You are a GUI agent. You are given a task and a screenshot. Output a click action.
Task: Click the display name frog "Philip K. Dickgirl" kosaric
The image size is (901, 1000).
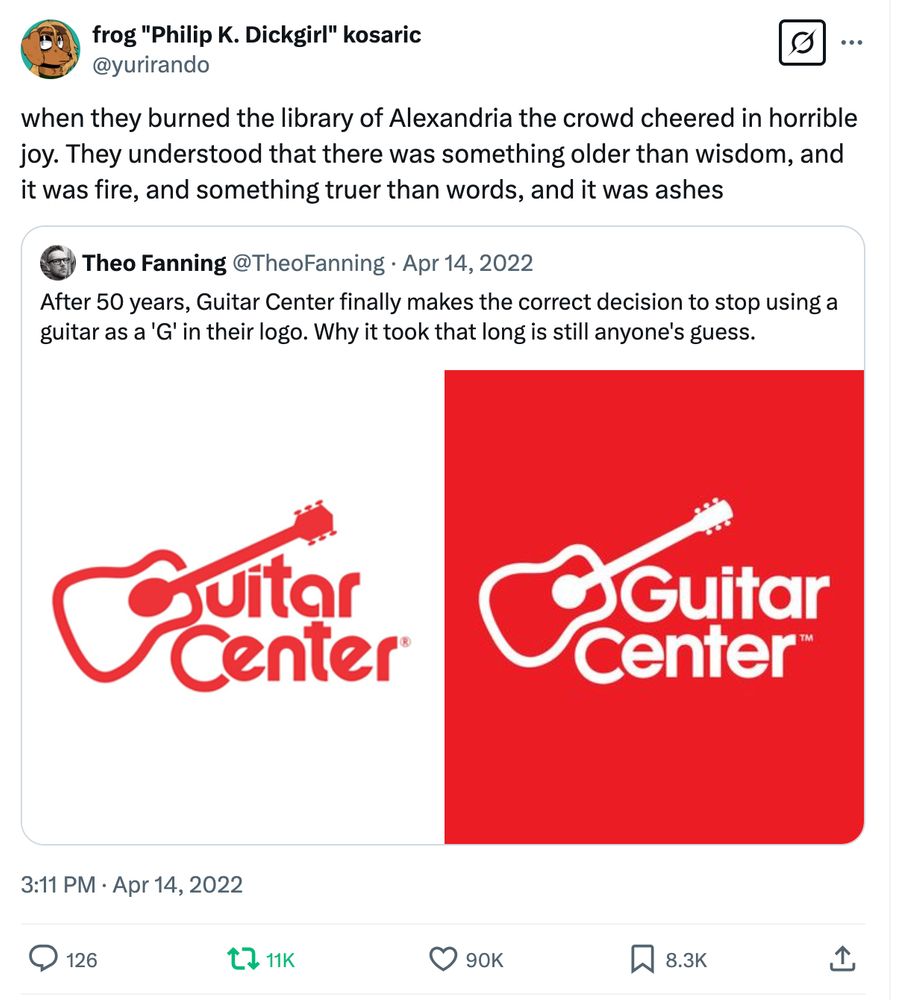[x=256, y=35]
